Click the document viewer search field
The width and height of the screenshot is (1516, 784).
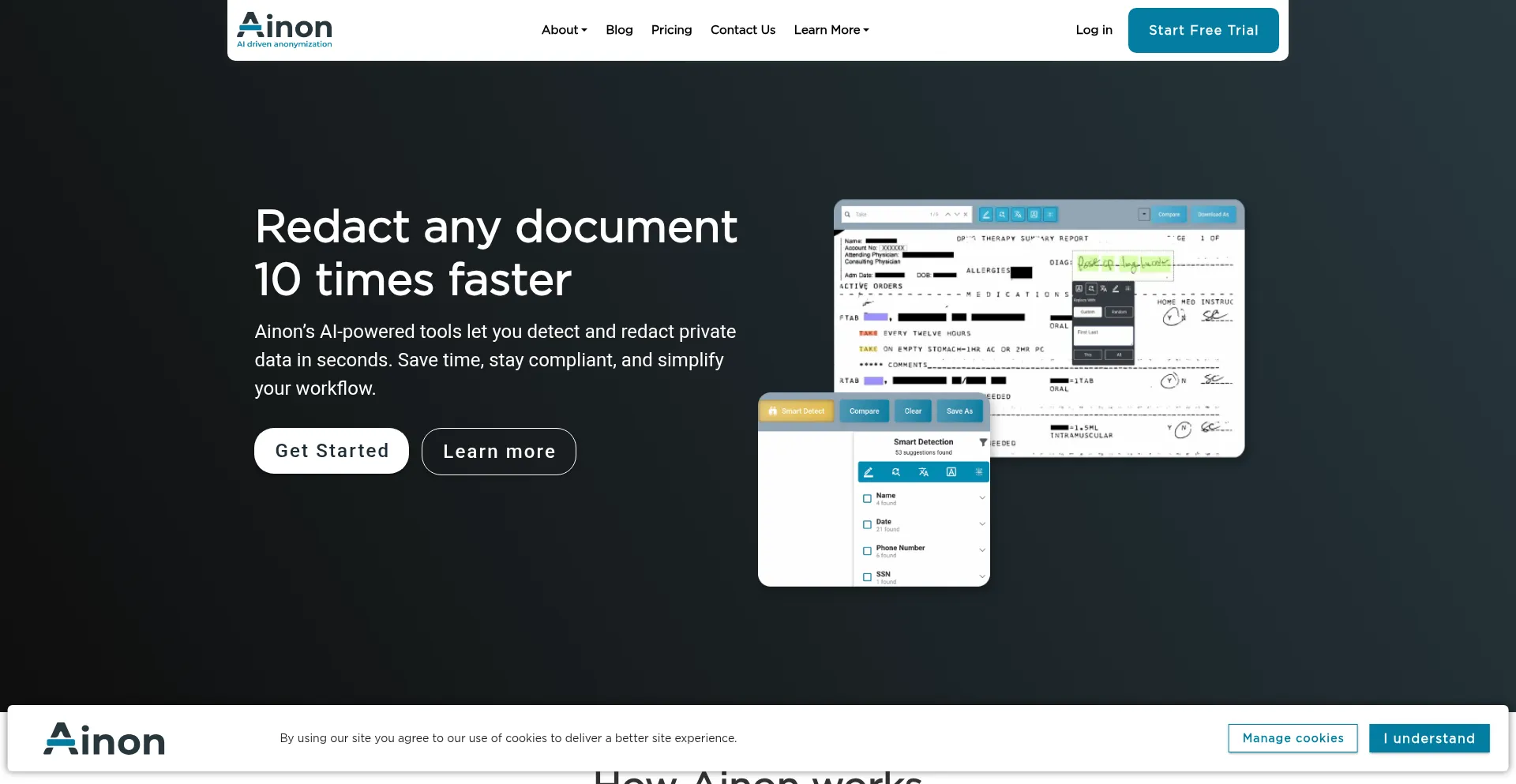click(906, 214)
